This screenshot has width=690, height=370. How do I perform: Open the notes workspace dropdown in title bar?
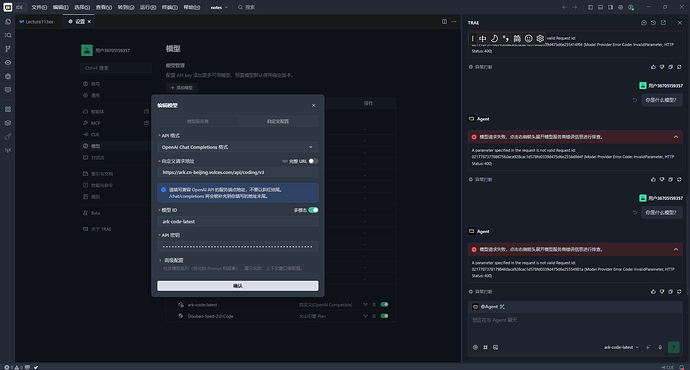[x=219, y=7]
